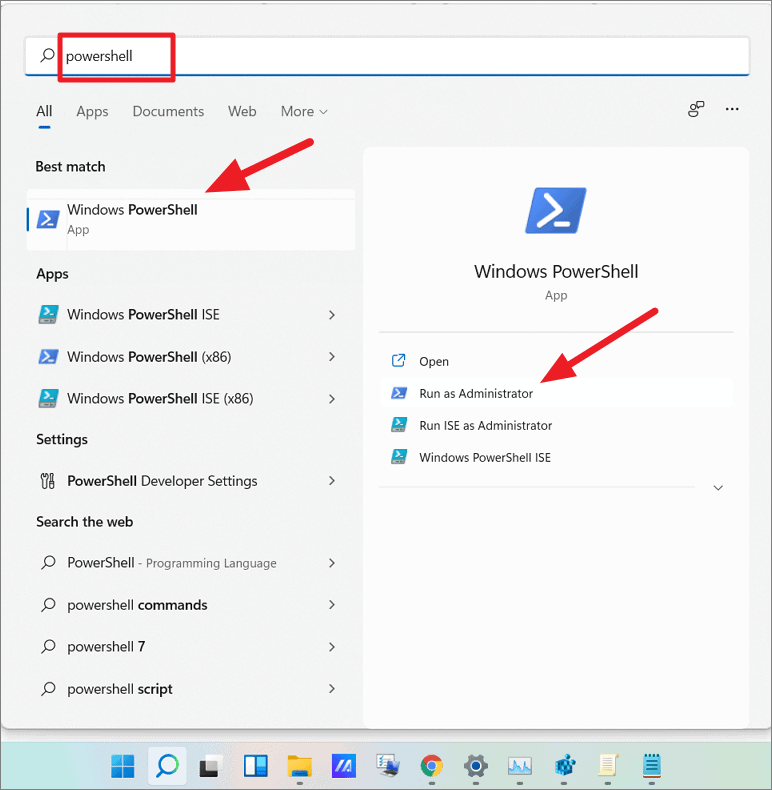This screenshot has height=790, width=772.
Task: Open the three-dot options menu
Action: pyautogui.click(x=732, y=109)
